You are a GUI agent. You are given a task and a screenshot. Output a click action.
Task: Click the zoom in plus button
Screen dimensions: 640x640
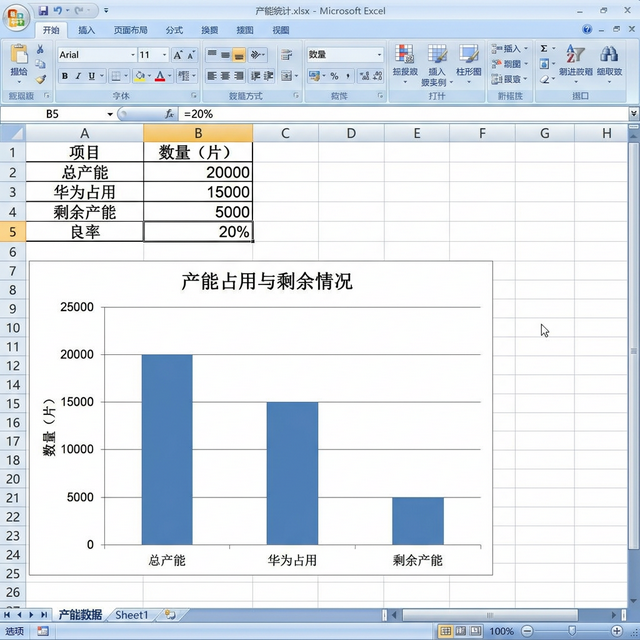618,631
